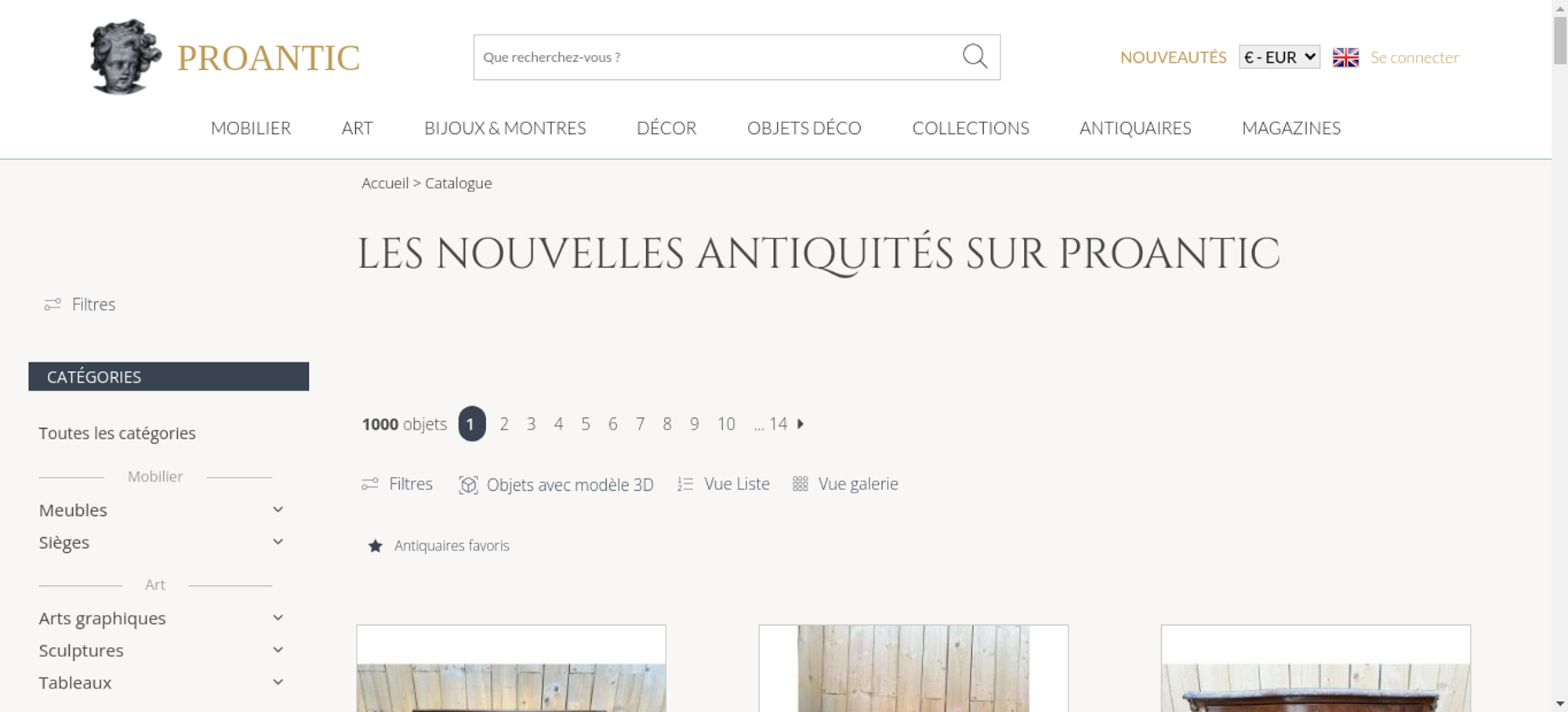Open the EUR currency dropdown
This screenshot has height=712, width=1568.
pyautogui.click(x=1279, y=57)
